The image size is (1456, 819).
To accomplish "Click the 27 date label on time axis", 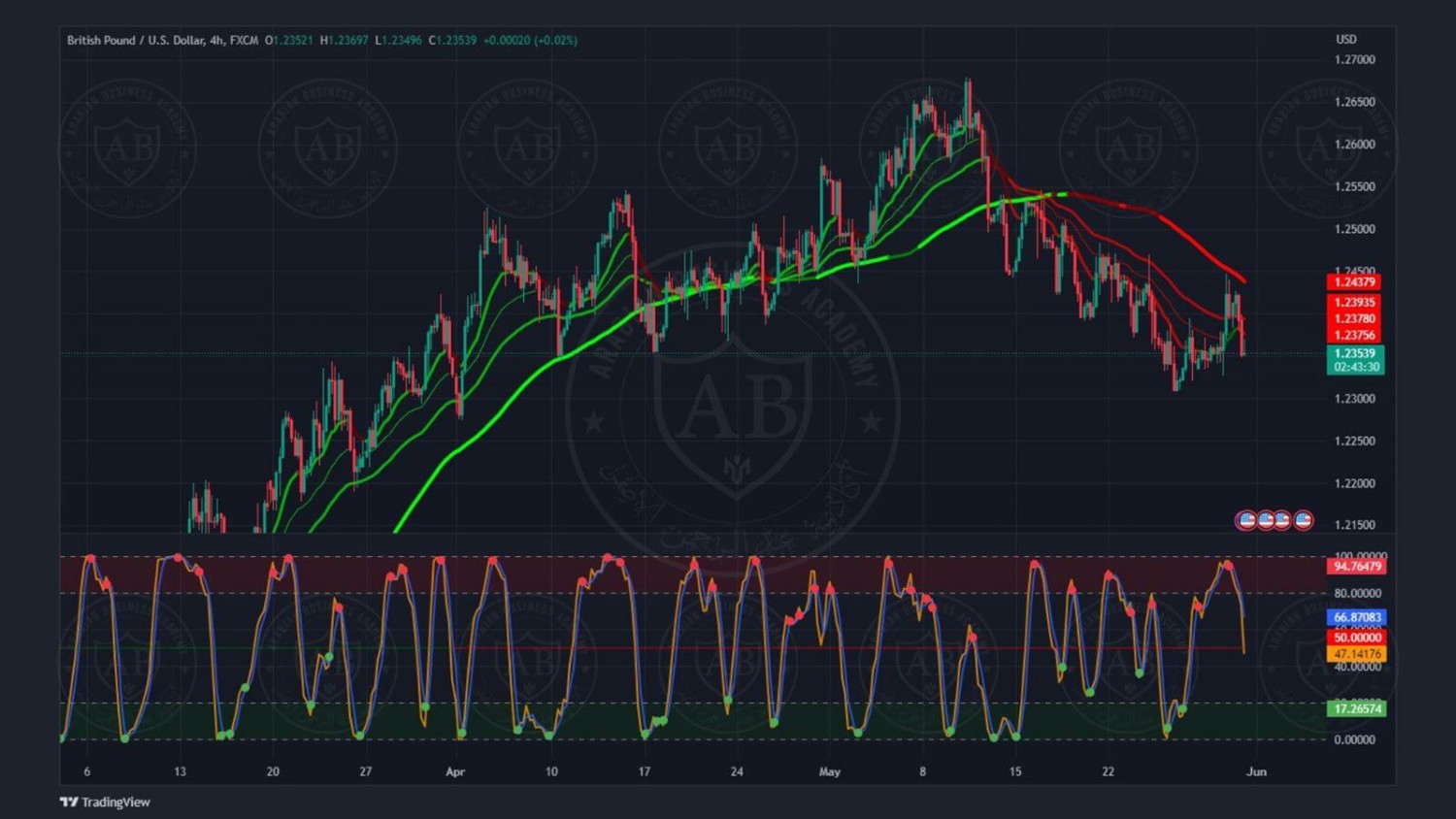I will pos(365,771).
